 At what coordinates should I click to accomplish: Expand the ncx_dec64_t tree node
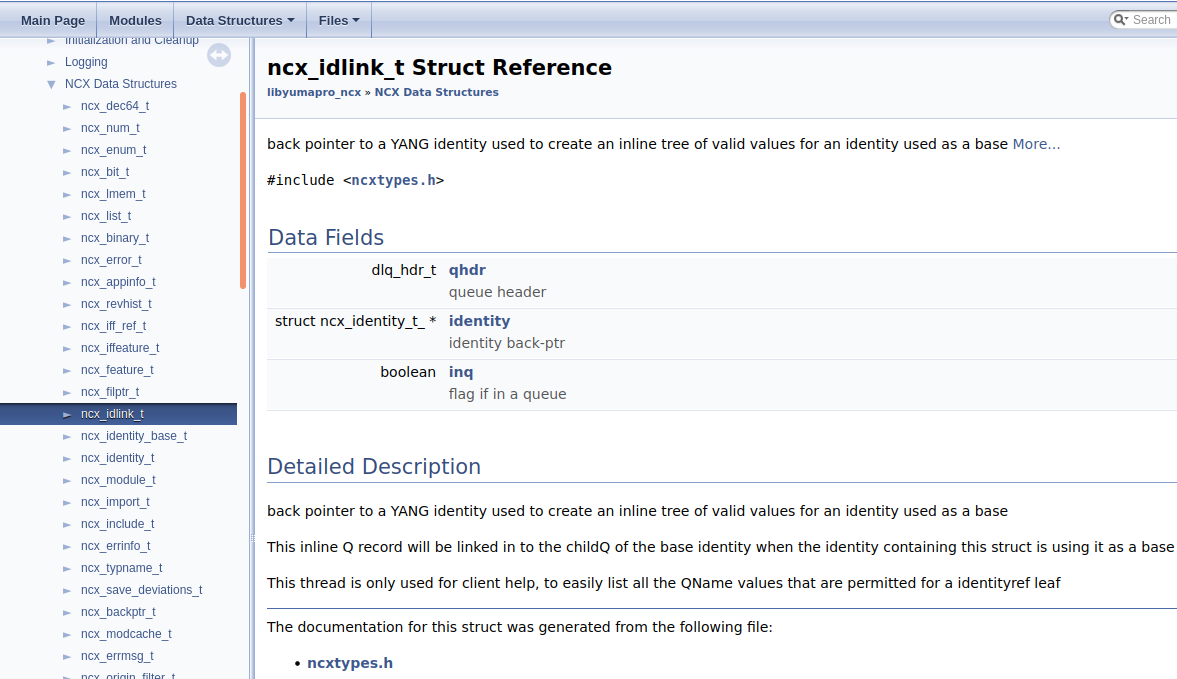point(67,106)
